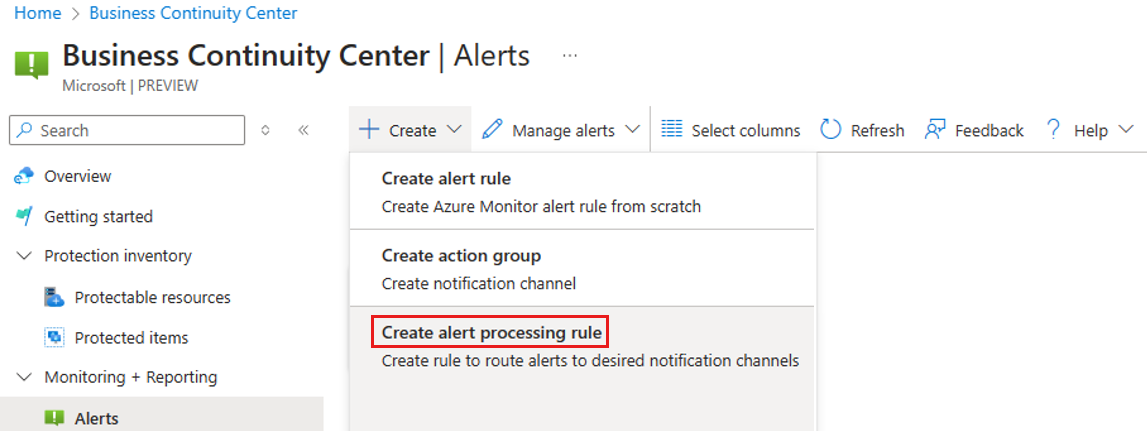Choose Create action group menu entry
Screen dimensions: 1147x431
pos(461,256)
